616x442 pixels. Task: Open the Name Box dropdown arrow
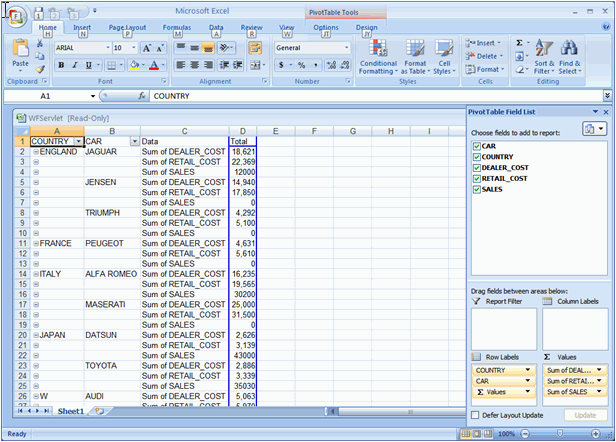click(93, 96)
